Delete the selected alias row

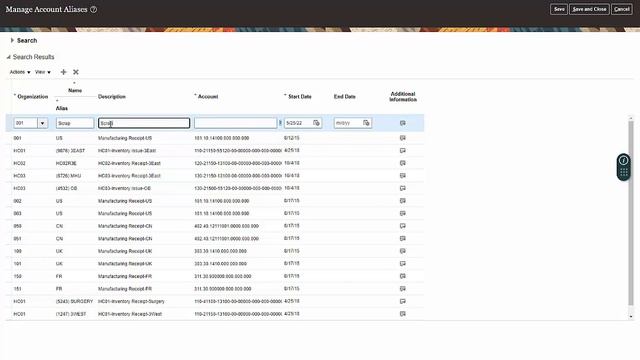click(76, 72)
